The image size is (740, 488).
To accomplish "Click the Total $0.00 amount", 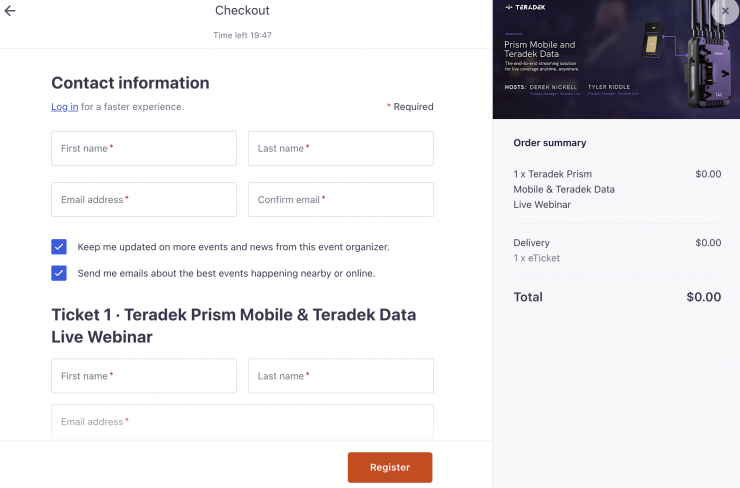I will click(703, 297).
